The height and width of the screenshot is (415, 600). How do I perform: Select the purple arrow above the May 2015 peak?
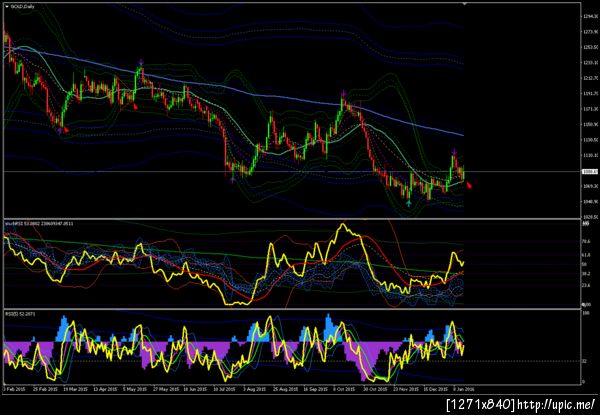point(142,61)
